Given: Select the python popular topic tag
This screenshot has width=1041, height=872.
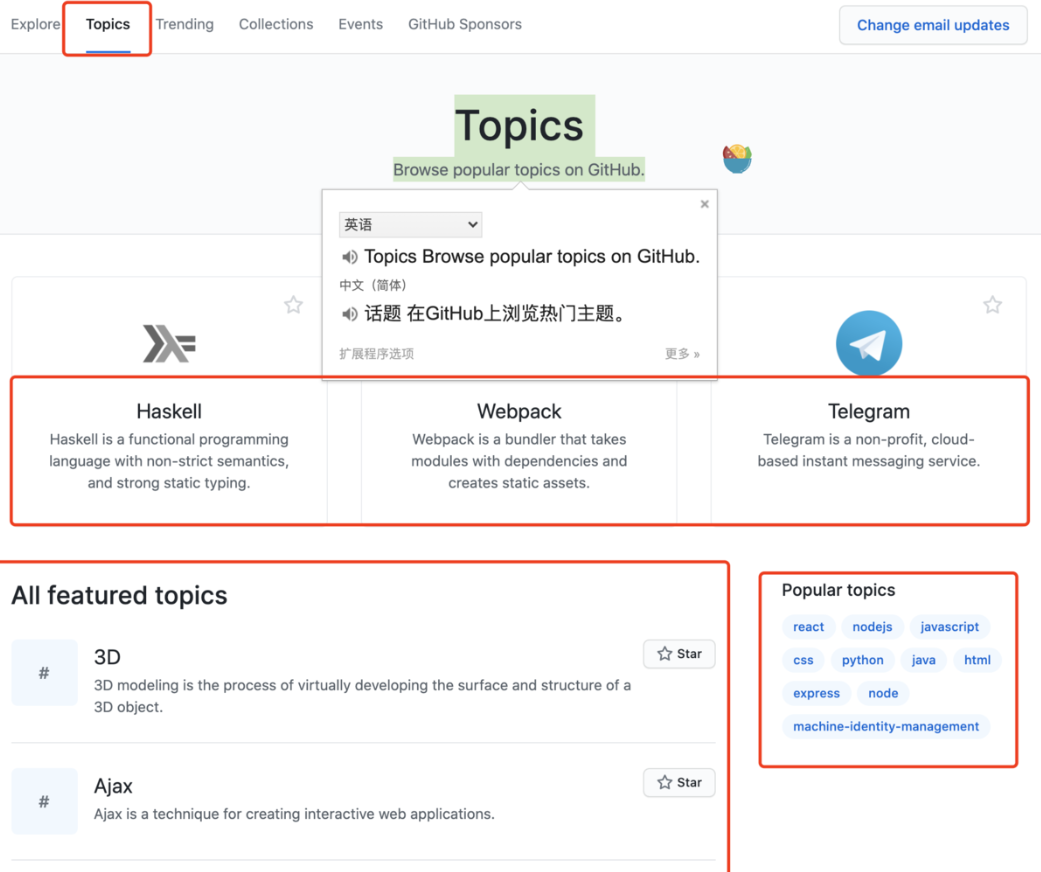Looking at the screenshot, I should [862, 660].
